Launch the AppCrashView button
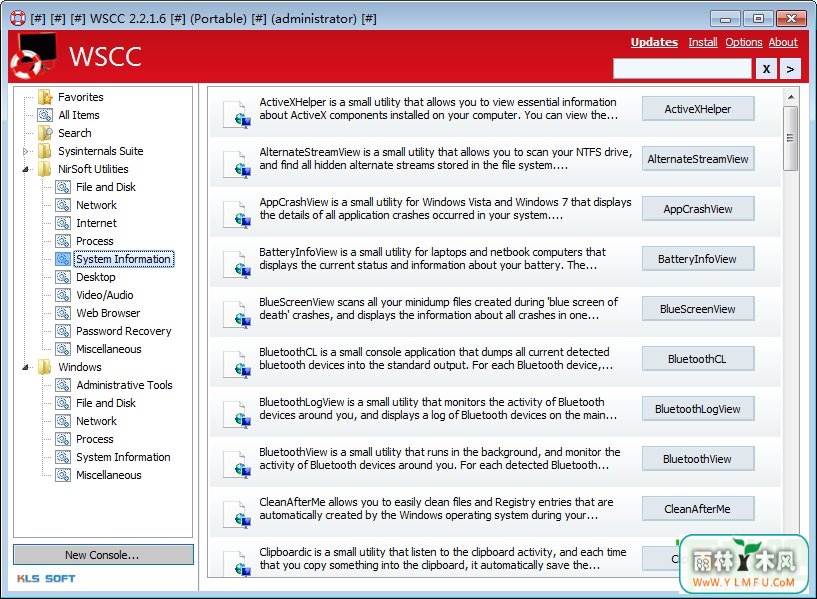 698,209
